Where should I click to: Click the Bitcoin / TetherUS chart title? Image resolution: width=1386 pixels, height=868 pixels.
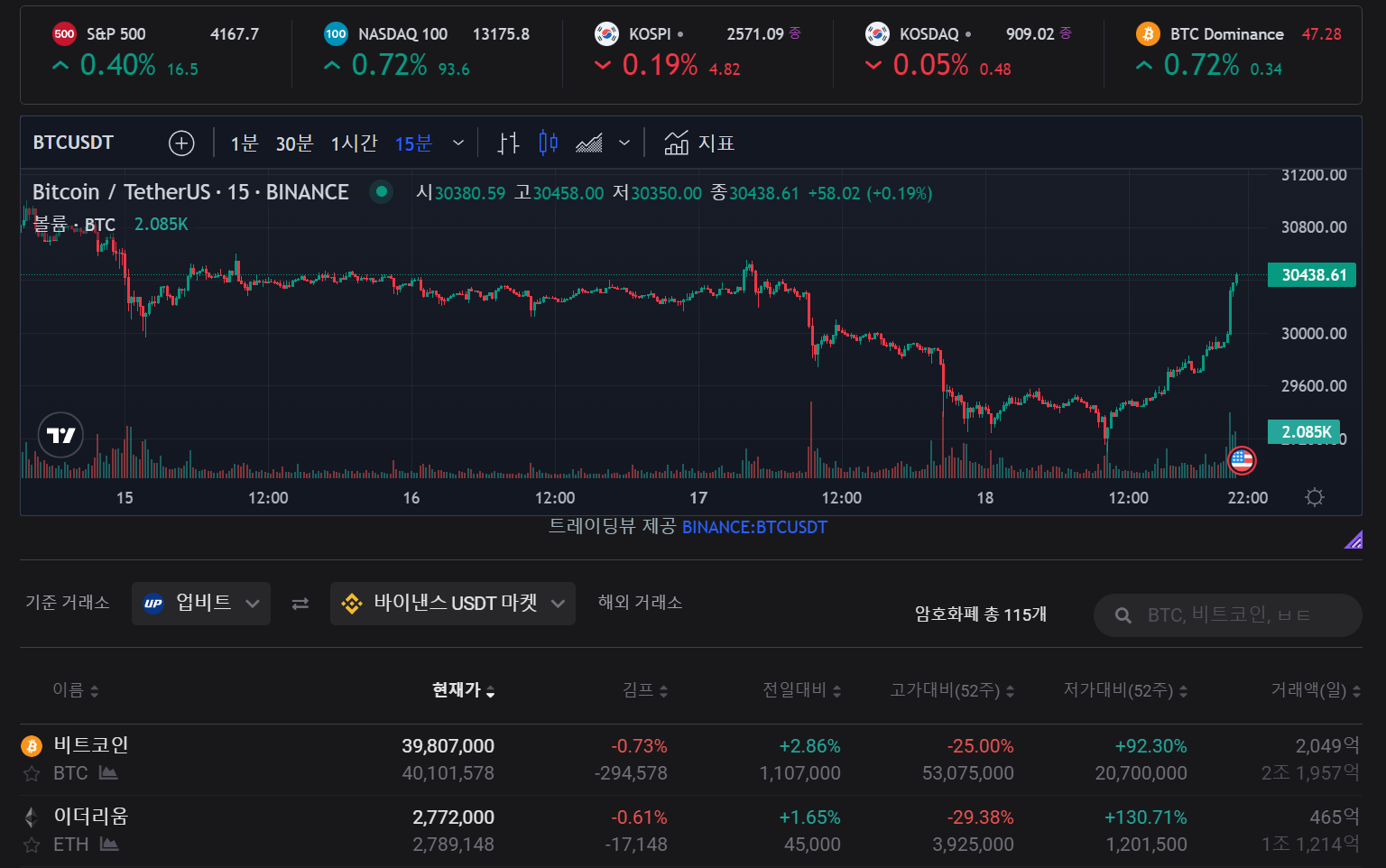(190, 192)
